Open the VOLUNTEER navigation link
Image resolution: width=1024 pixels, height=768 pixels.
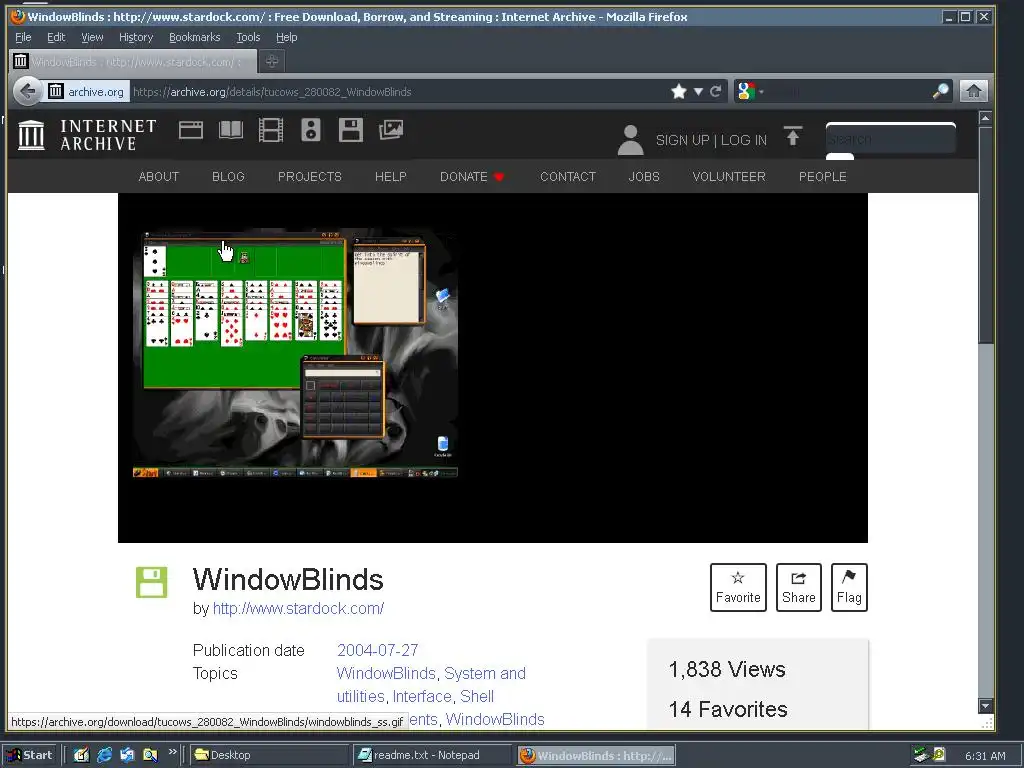pos(729,177)
